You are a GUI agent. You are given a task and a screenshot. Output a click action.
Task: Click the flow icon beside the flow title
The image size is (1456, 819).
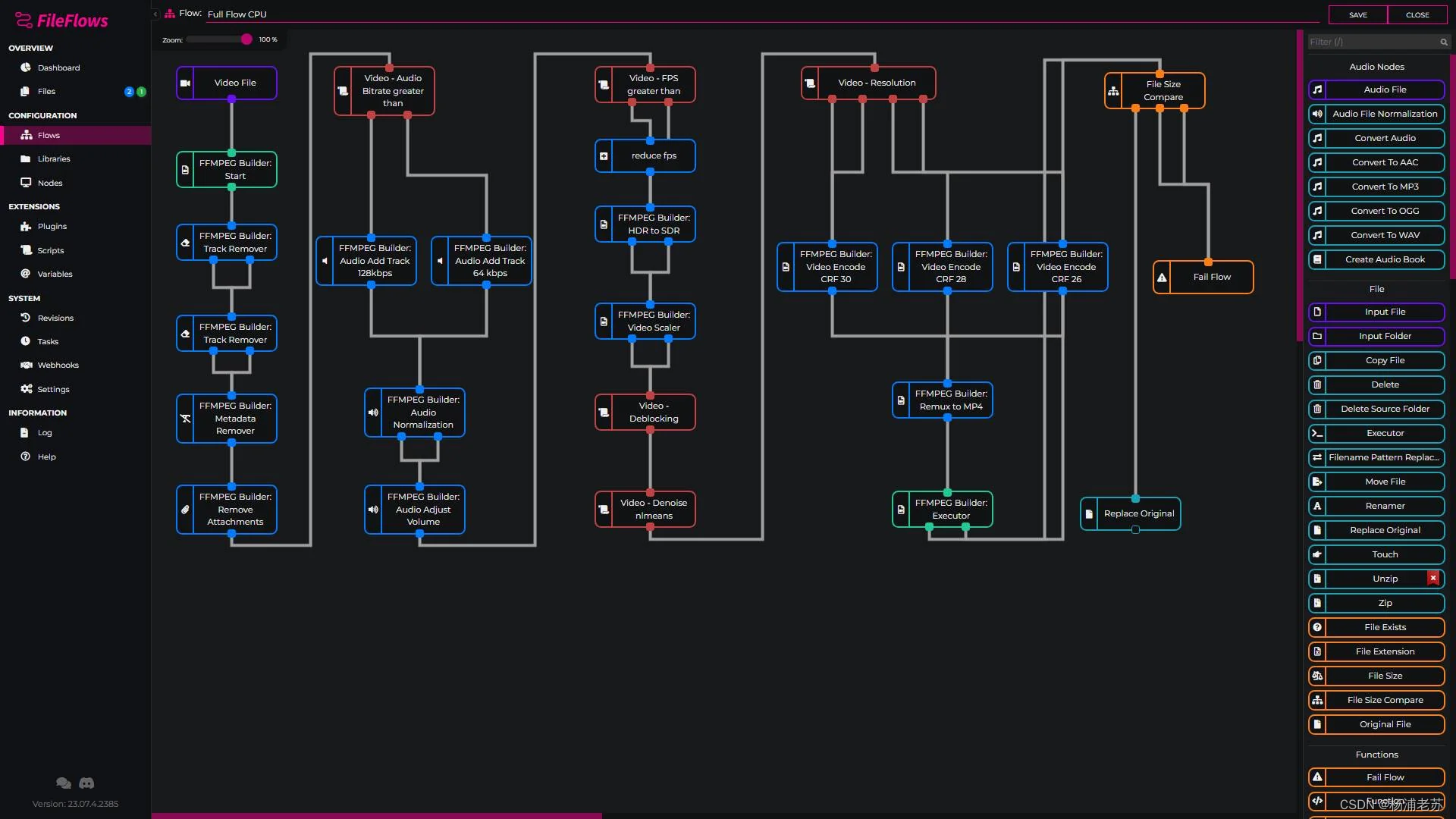pos(169,13)
